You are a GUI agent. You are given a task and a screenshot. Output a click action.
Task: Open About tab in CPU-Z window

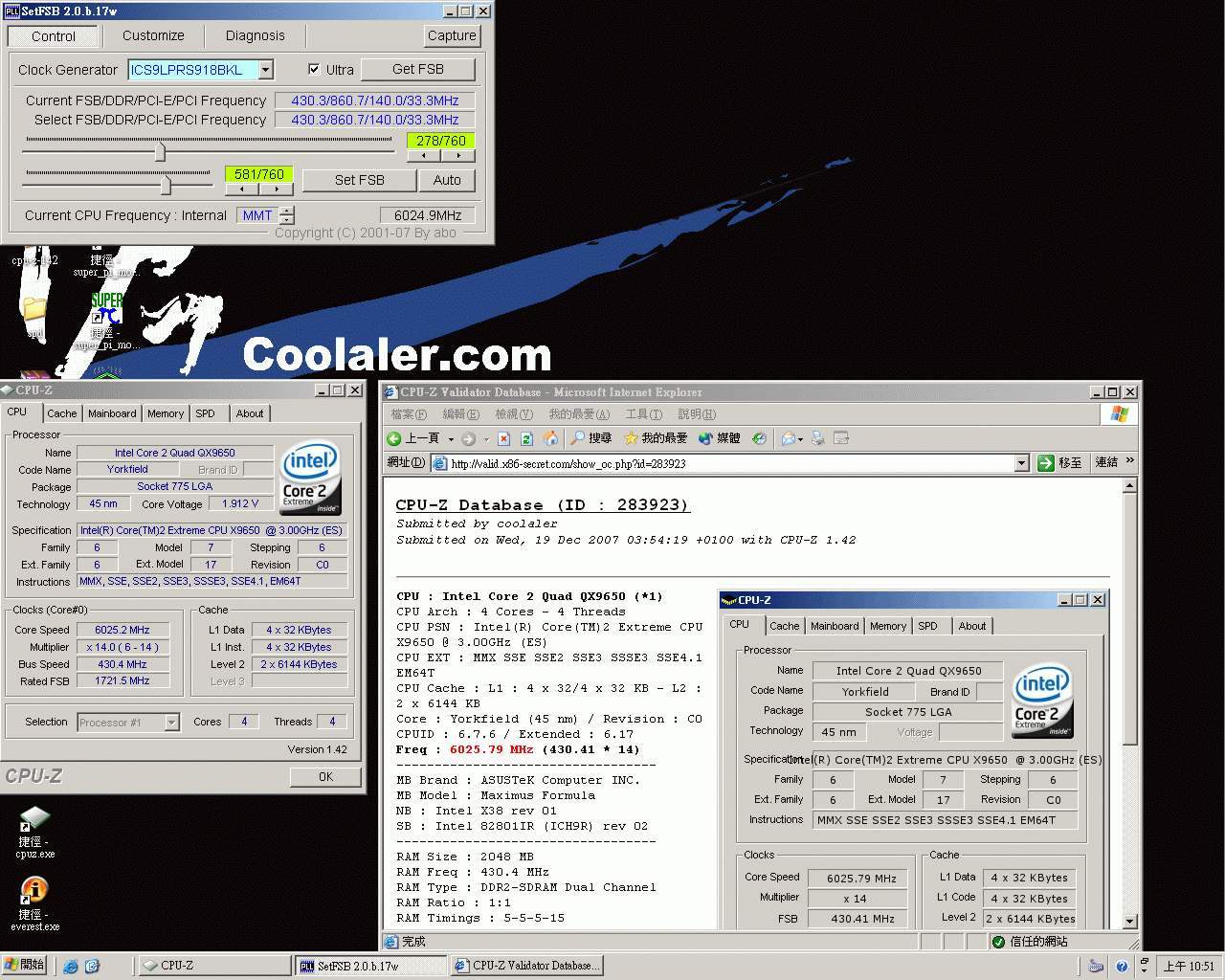point(250,413)
